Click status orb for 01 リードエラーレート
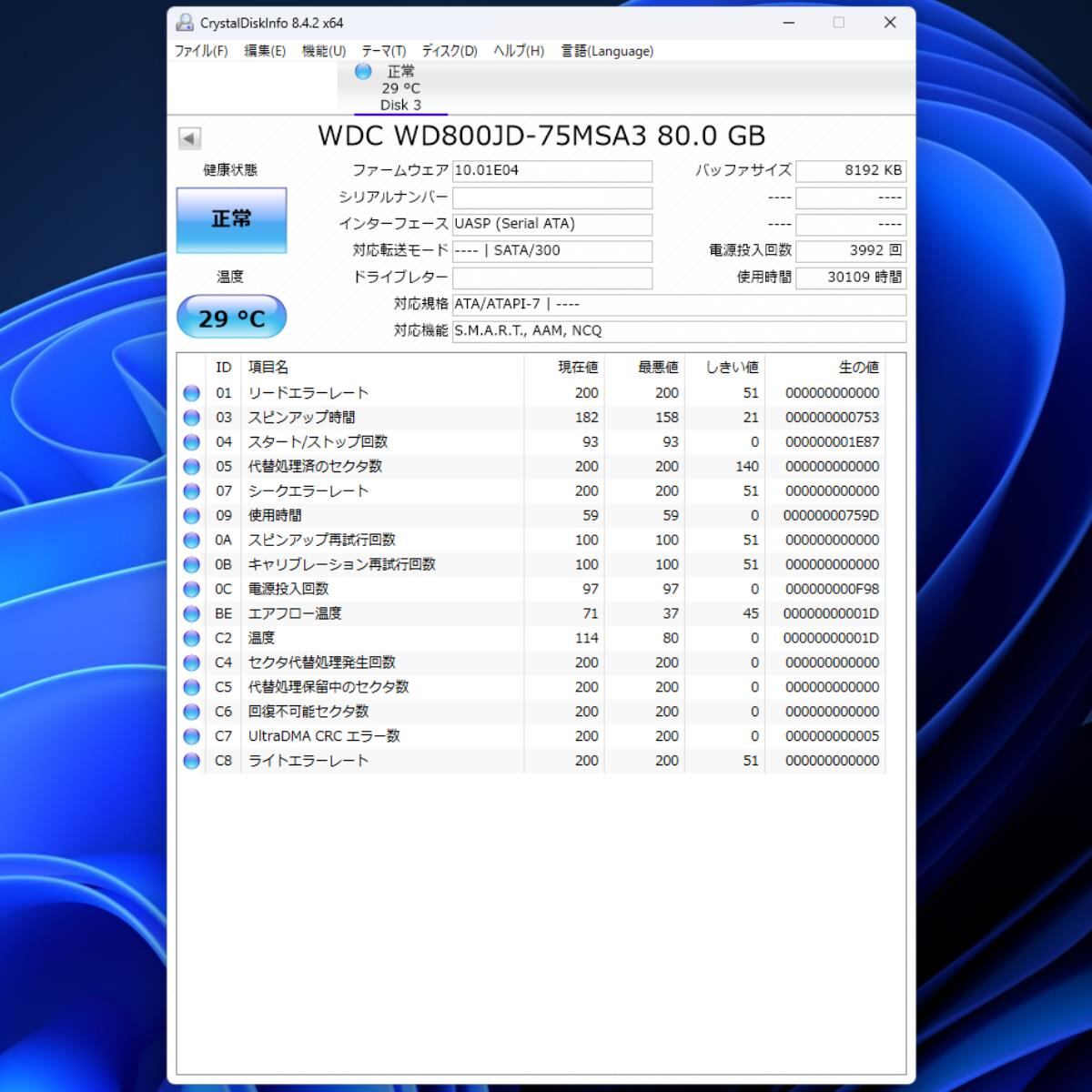1092x1092 pixels. [x=191, y=393]
